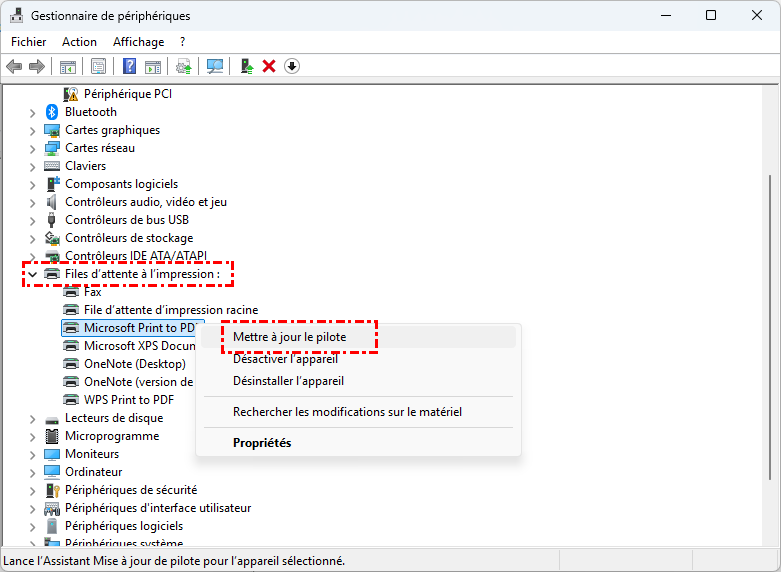Select Contrôleurs IDE ATA/ATAPI category
The height and width of the screenshot is (572, 781).
[136, 256]
